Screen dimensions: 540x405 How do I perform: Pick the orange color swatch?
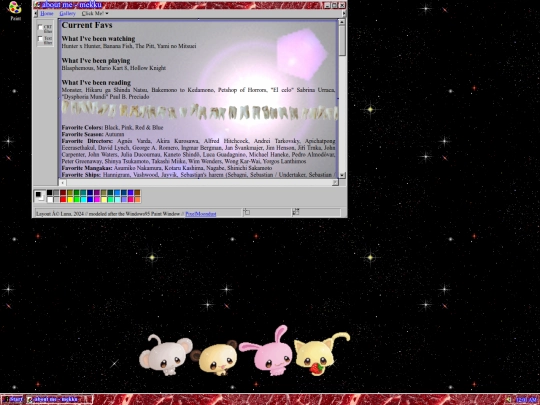(137, 199)
